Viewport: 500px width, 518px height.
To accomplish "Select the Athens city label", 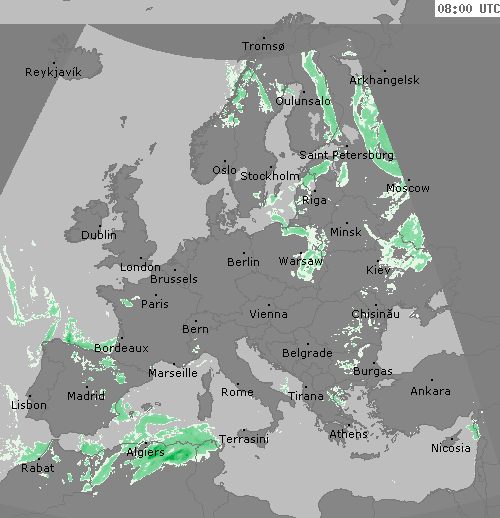I will [348, 434].
